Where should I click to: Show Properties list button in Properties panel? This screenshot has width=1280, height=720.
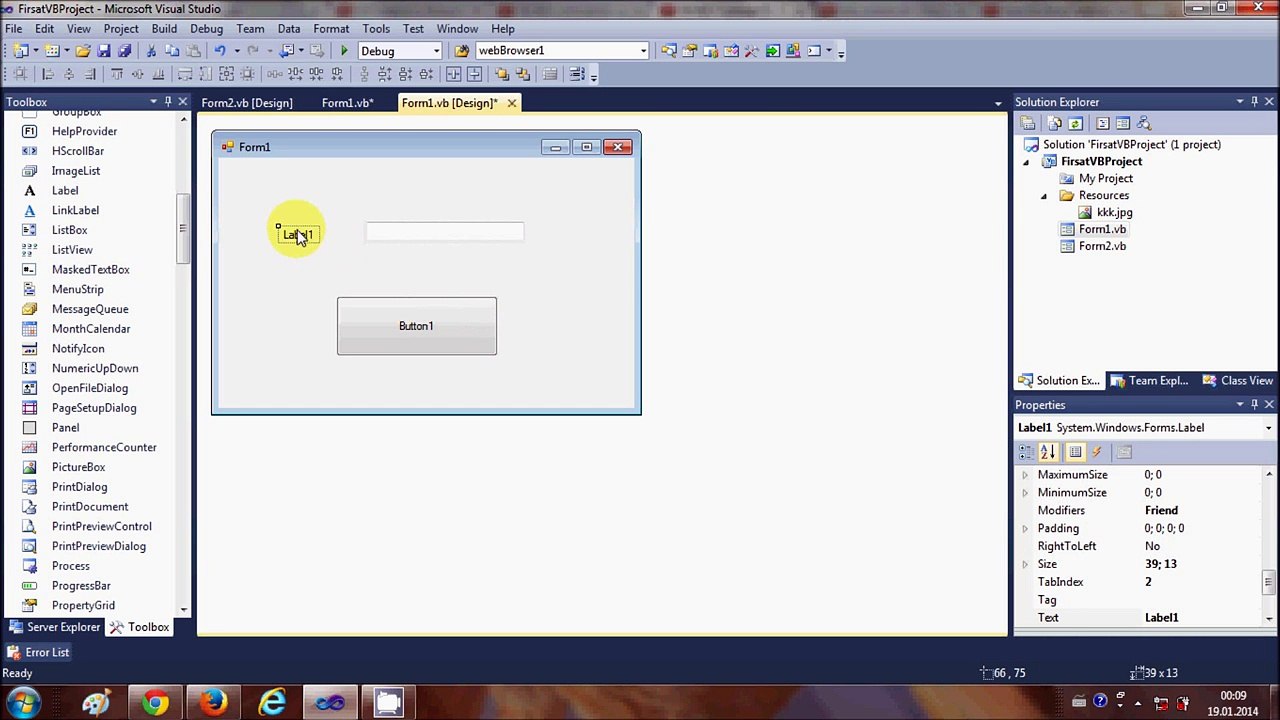(1075, 452)
